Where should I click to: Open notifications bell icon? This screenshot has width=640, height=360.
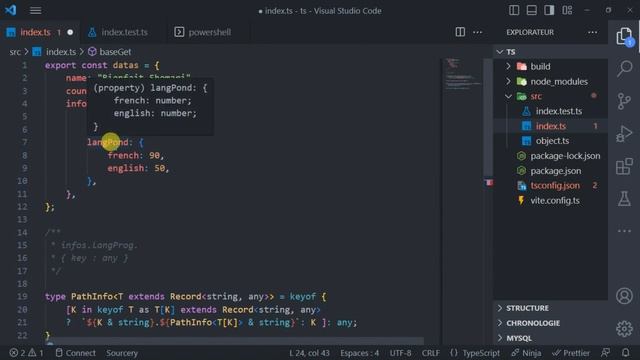coord(625,352)
